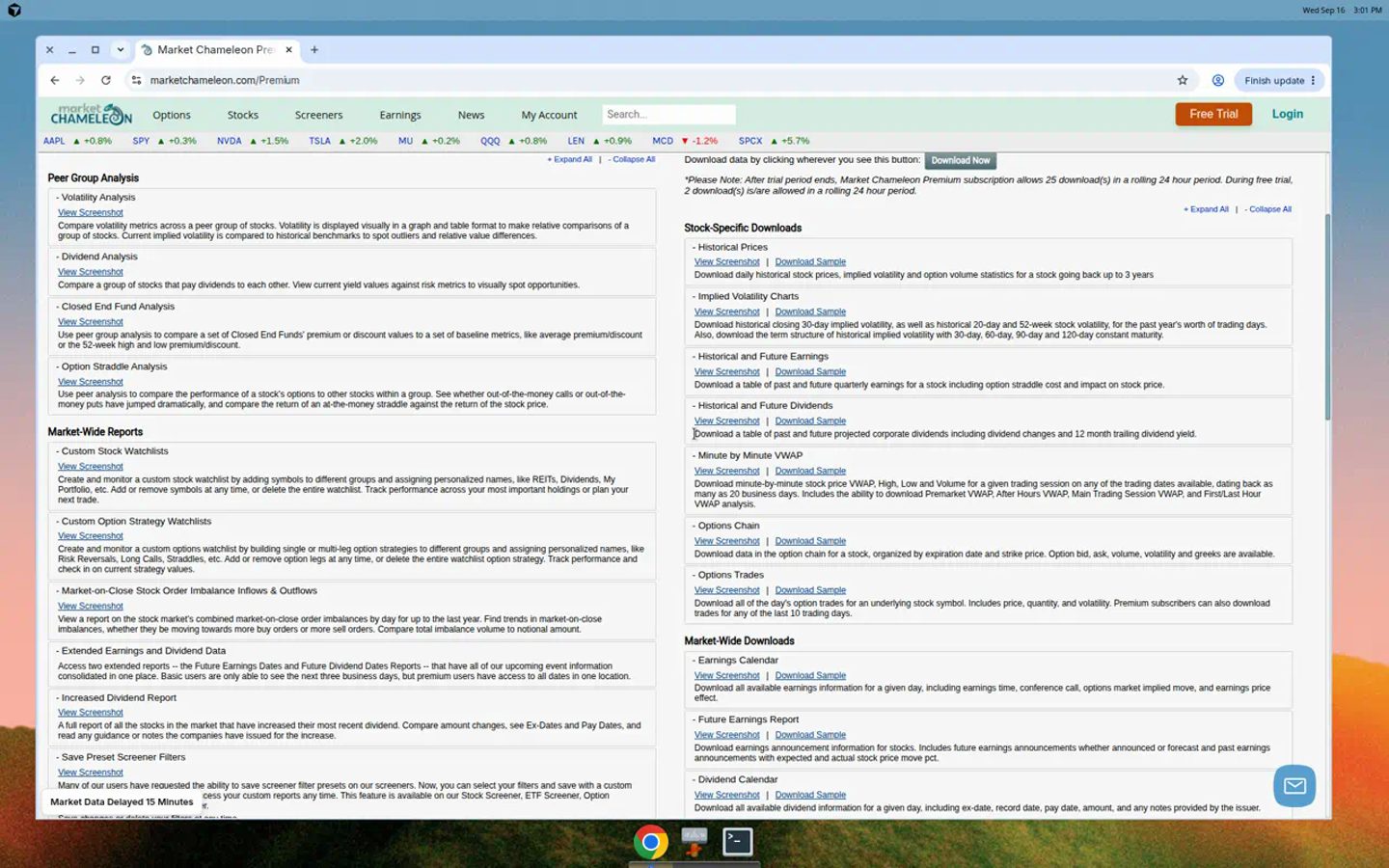1389x868 pixels.
Task: Click the TSLA ticker symbol
Action: coord(319,141)
